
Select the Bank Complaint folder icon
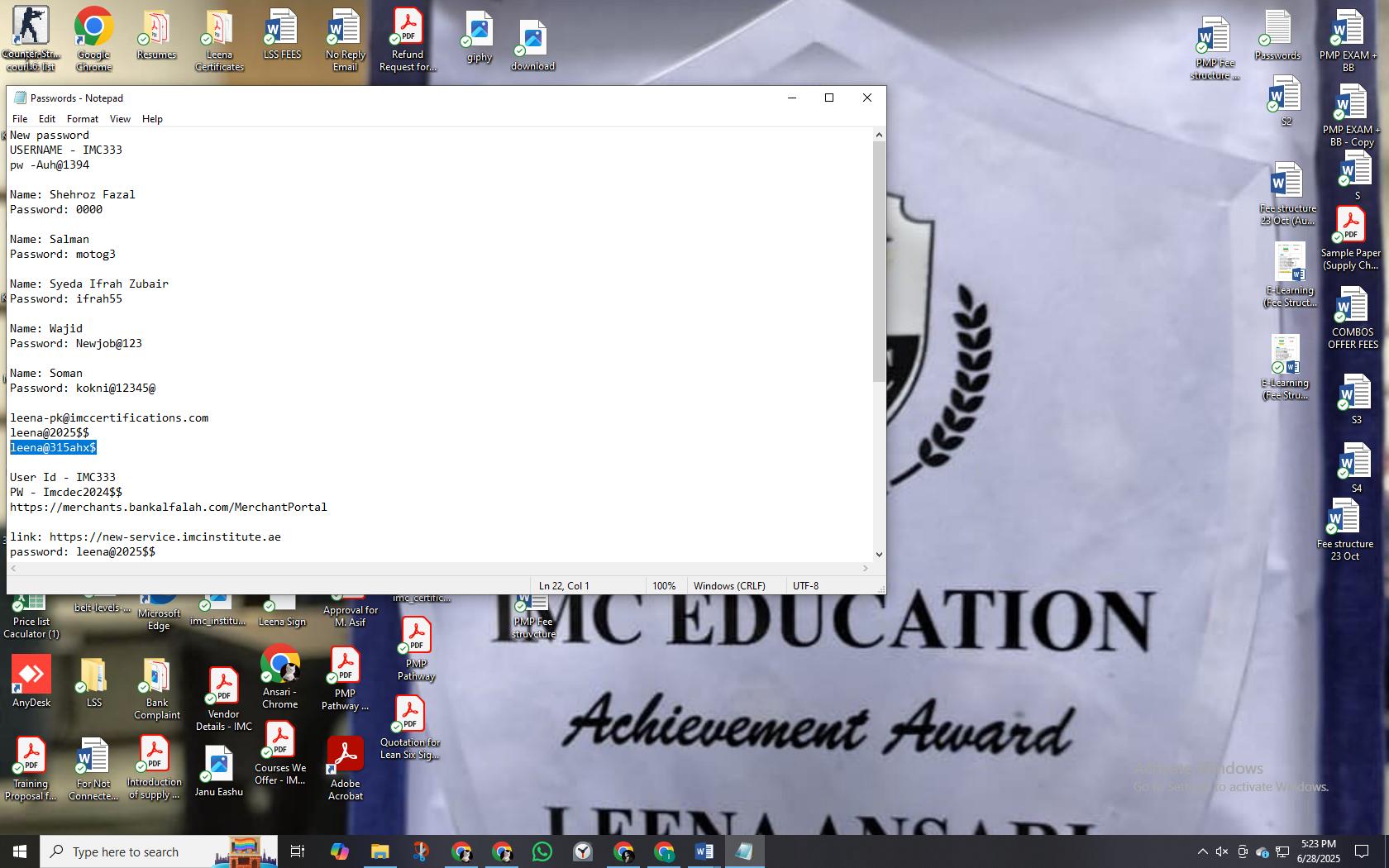tap(156, 689)
